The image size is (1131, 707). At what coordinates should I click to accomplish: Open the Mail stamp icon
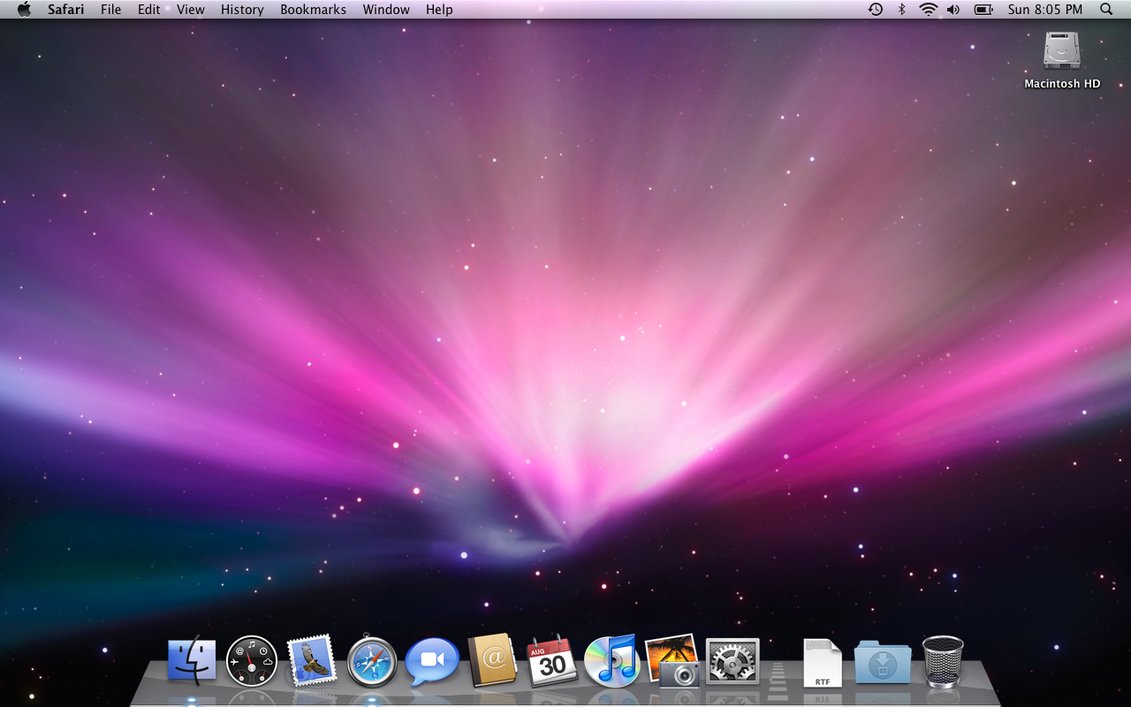point(312,660)
